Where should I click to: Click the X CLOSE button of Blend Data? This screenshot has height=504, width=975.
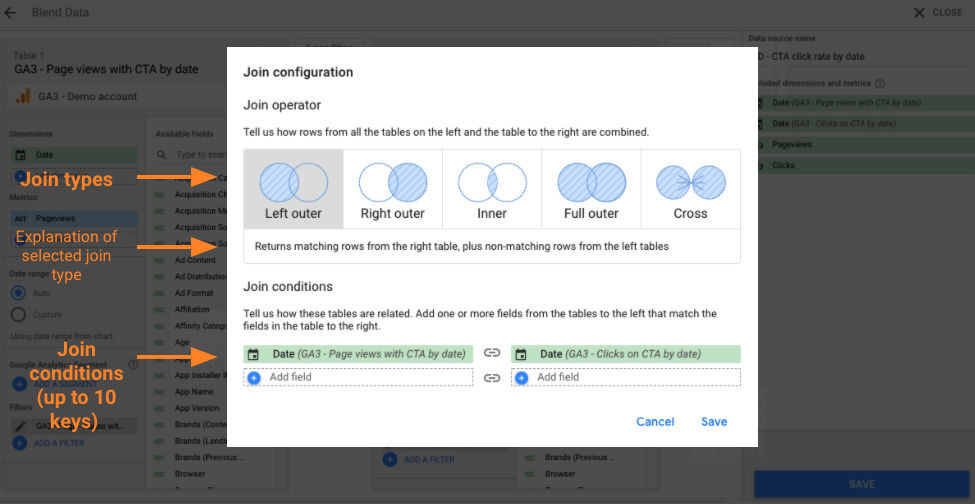coord(937,12)
